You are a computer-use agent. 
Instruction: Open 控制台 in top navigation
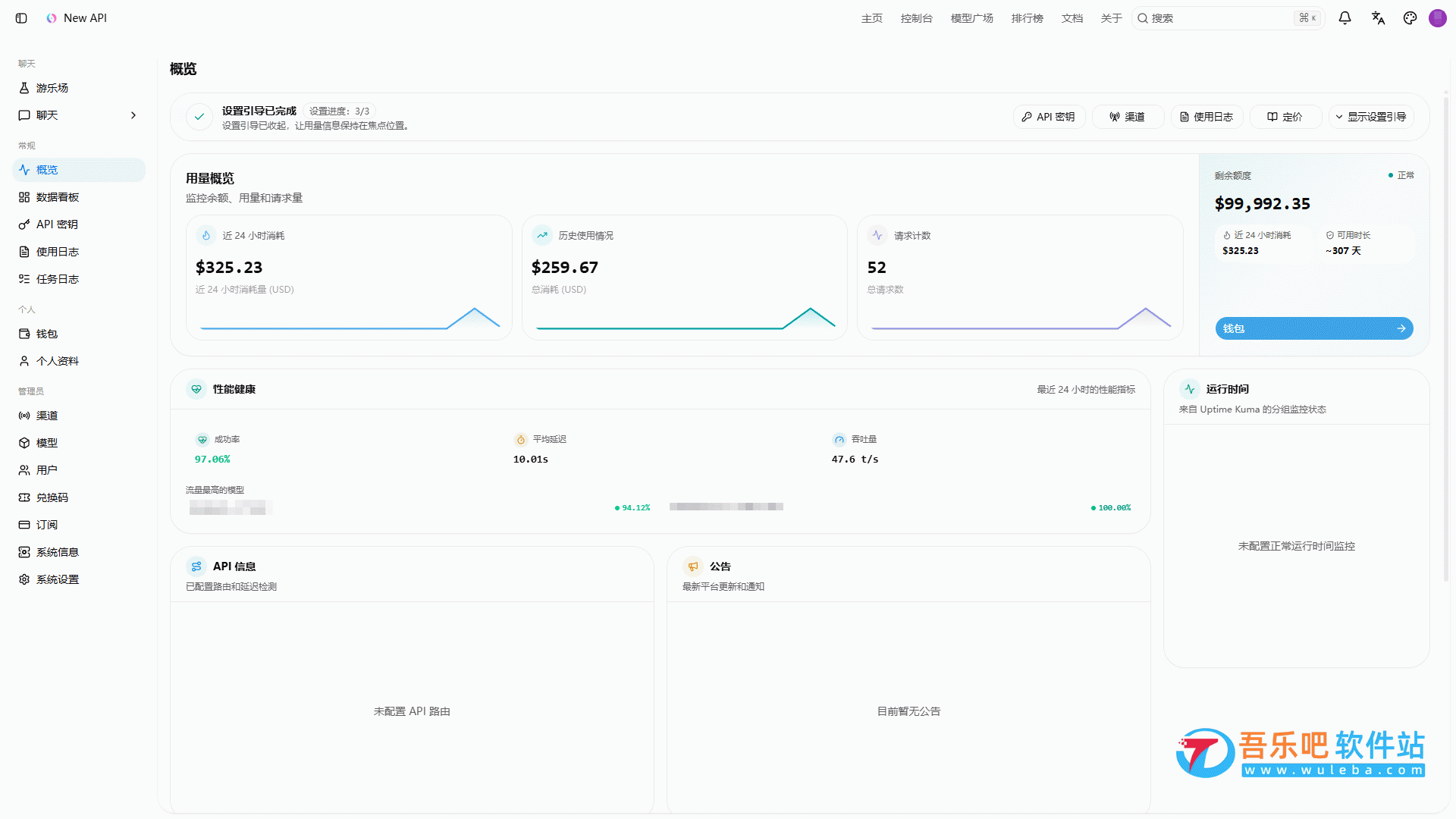pos(916,18)
